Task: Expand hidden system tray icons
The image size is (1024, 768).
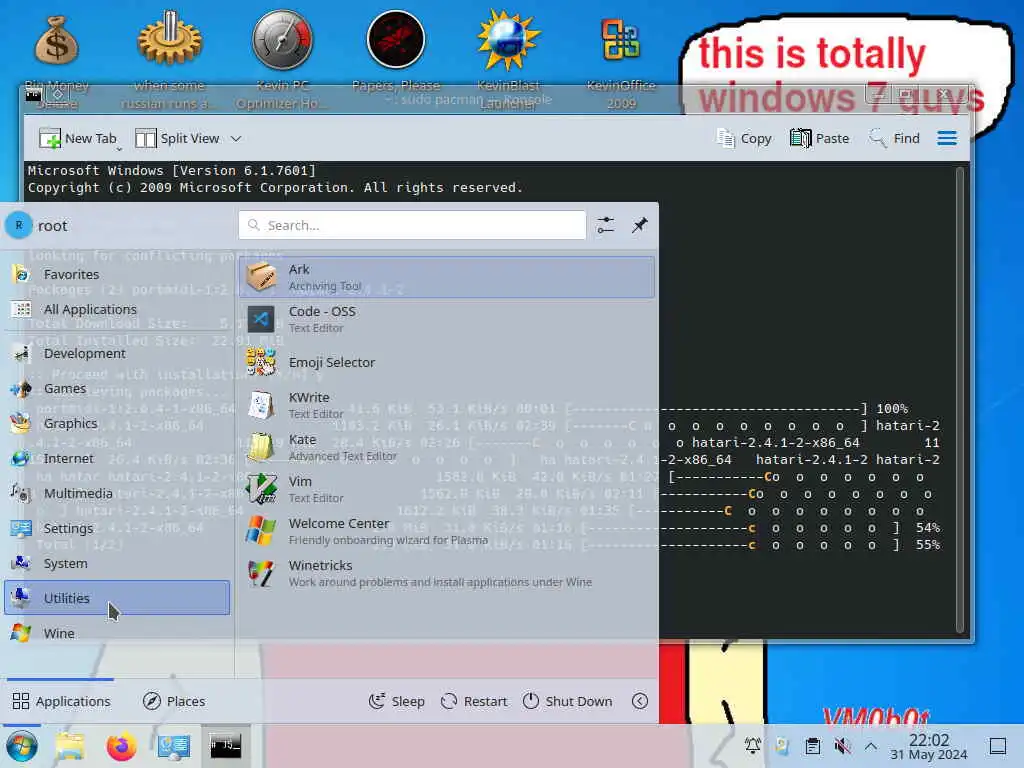Action: pos(871,746)
